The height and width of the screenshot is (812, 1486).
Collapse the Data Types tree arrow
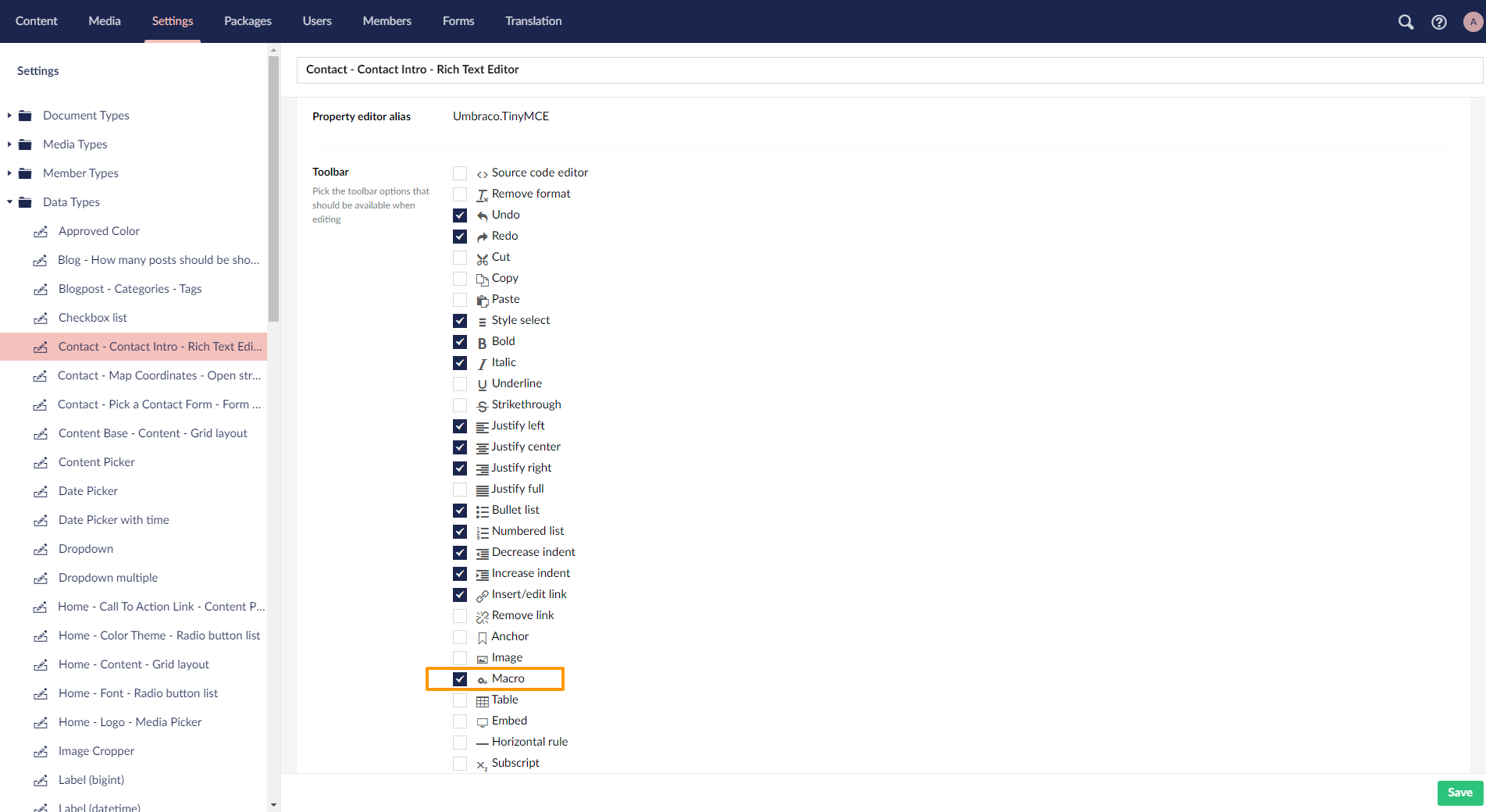(x=9, y=202)
